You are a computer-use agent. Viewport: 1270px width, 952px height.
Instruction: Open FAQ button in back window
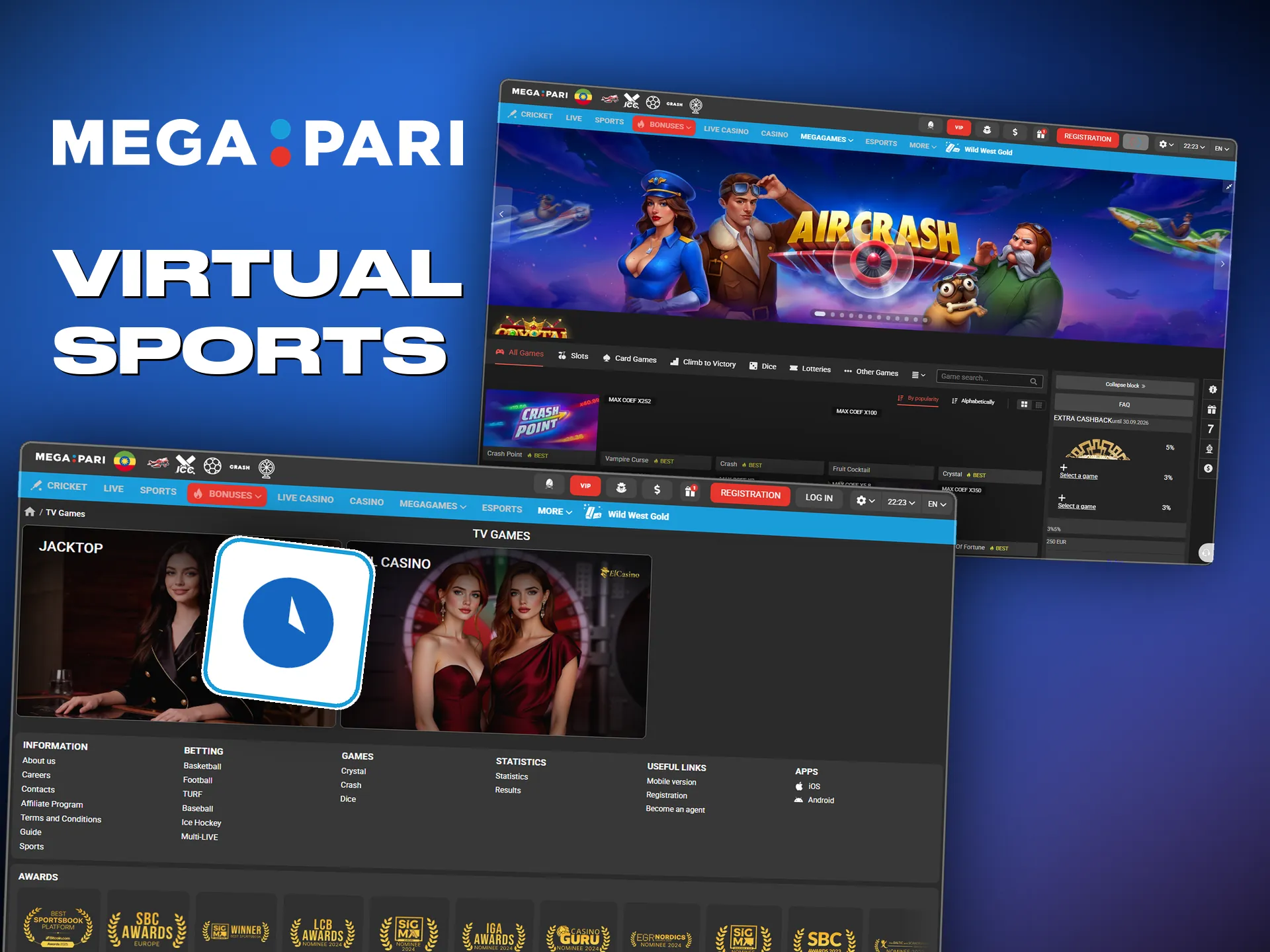(x=1124, y=404)
